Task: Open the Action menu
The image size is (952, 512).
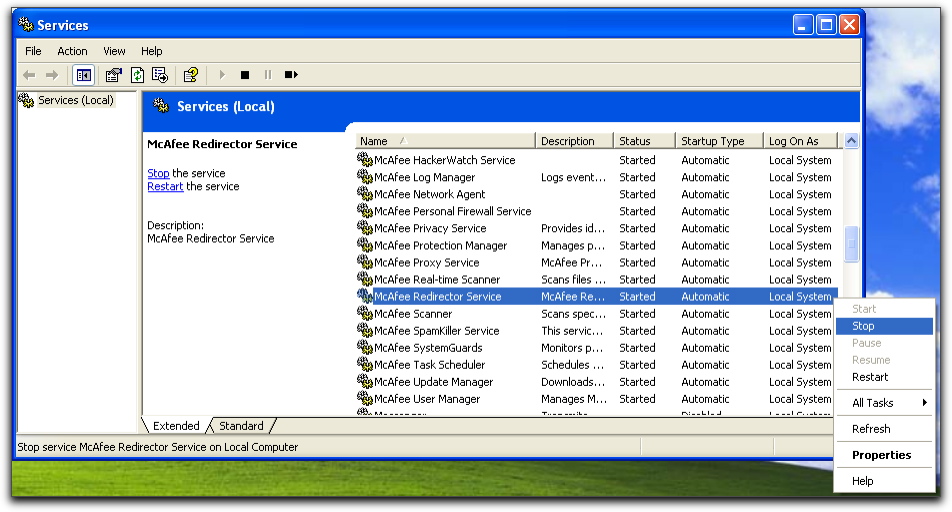Action: tap(72, 51)
